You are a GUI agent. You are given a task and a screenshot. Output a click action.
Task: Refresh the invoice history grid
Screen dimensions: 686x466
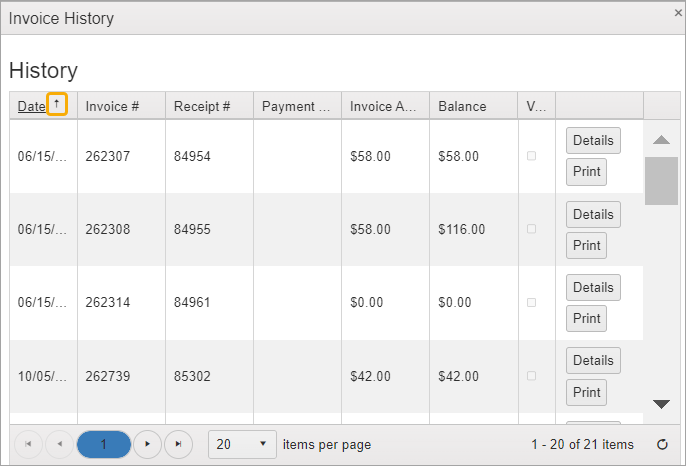(661, 444)
